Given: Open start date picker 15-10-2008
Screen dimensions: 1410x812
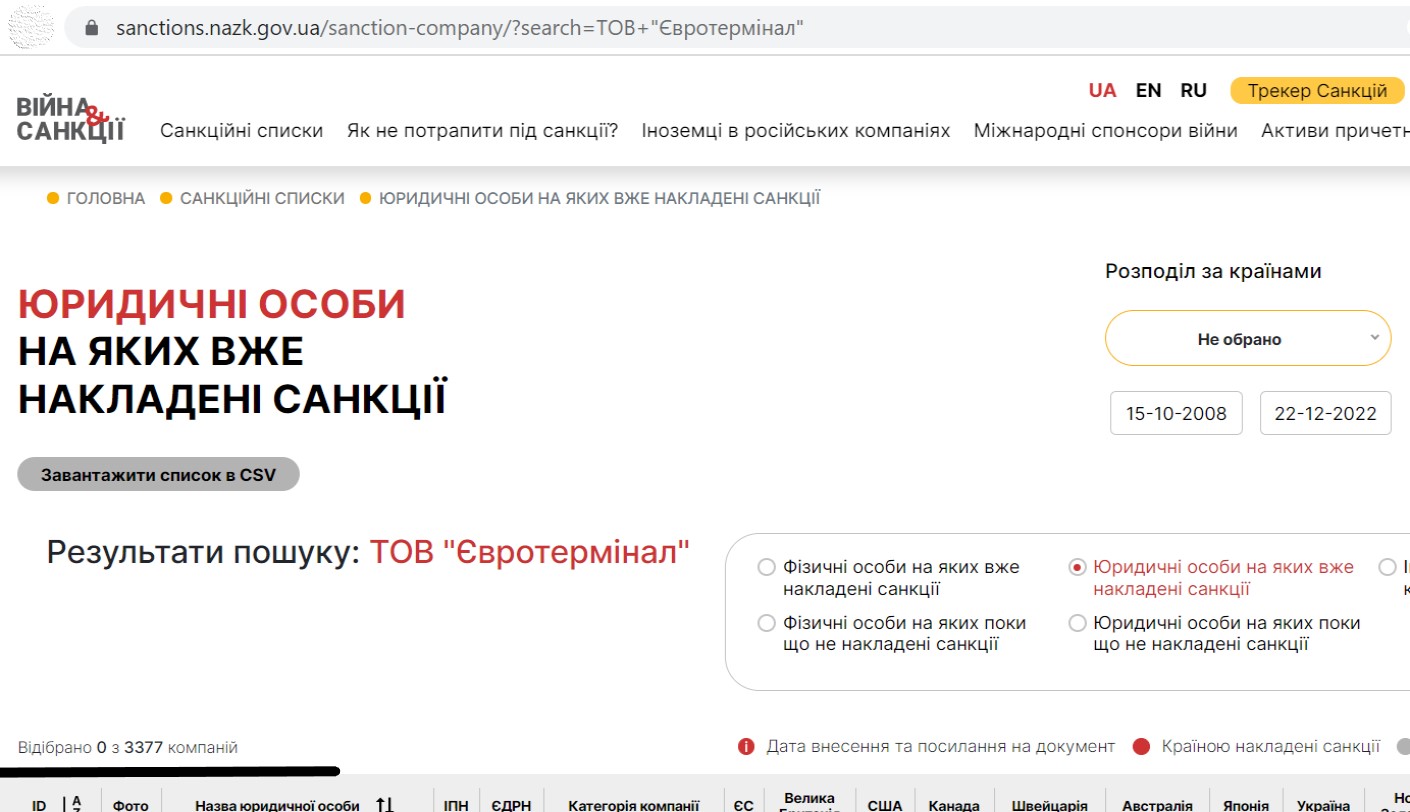Looking at the screenshot, I should click(1176, 413).
